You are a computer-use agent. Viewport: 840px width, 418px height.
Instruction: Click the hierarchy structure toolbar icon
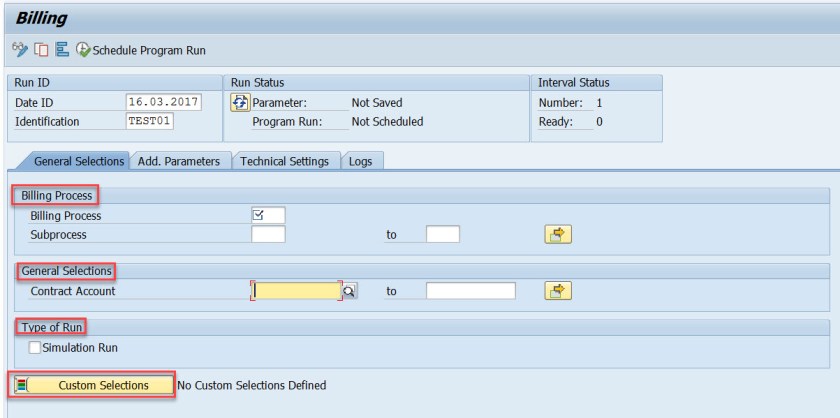63,50
